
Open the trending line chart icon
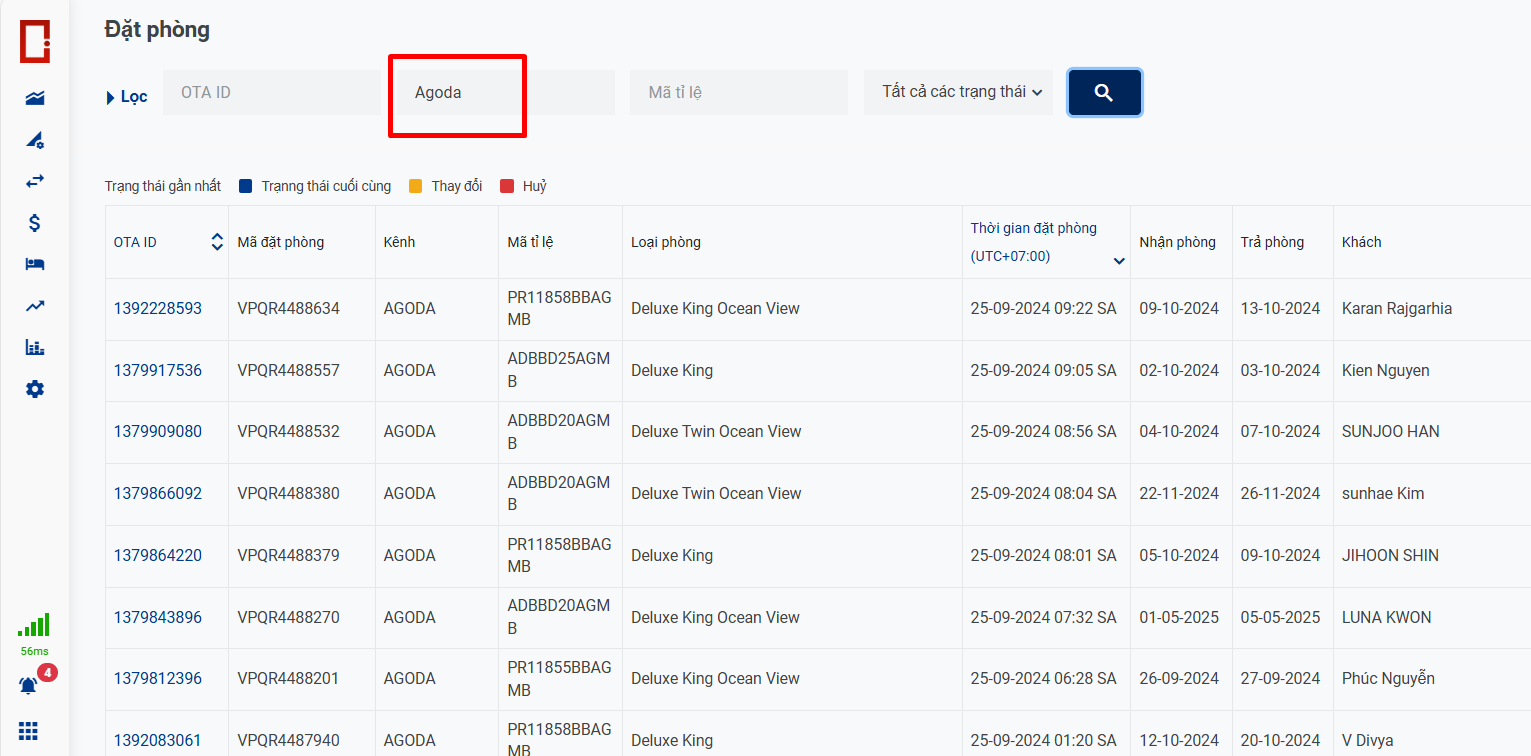click(35, 306)
